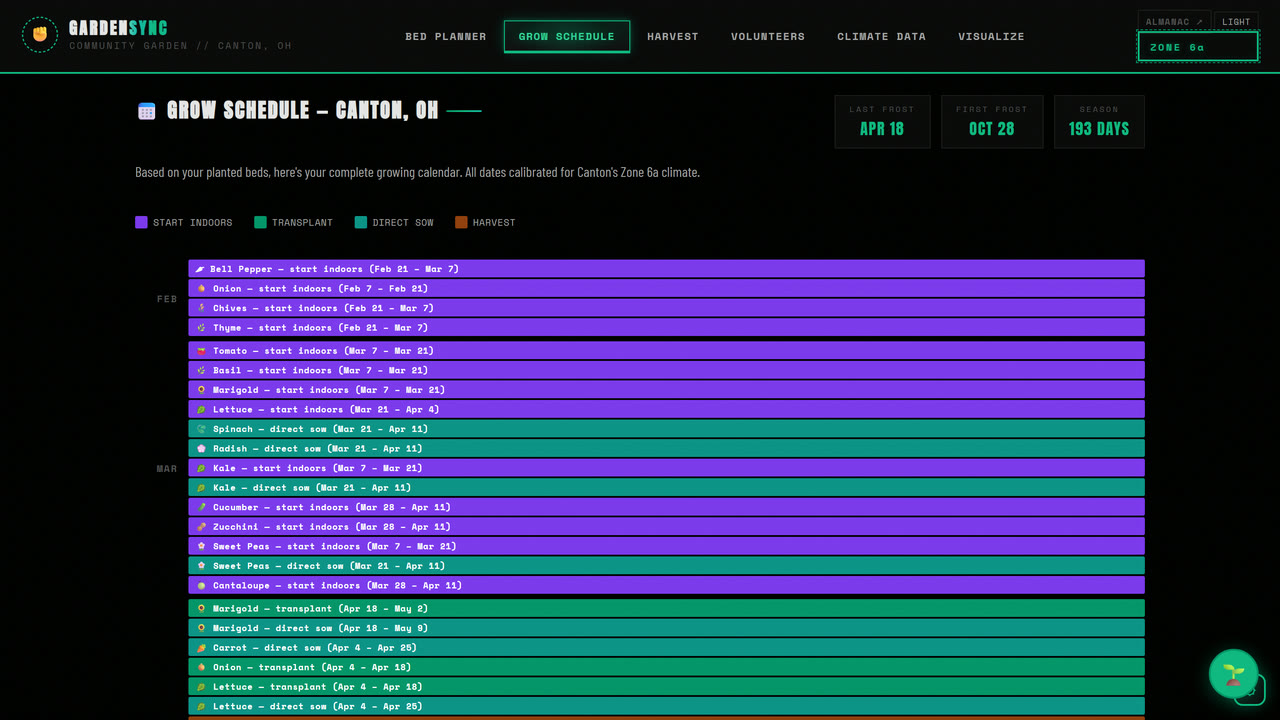Toggle Start Indoors legend filter
1280x720 pixels.
point(184,222)
